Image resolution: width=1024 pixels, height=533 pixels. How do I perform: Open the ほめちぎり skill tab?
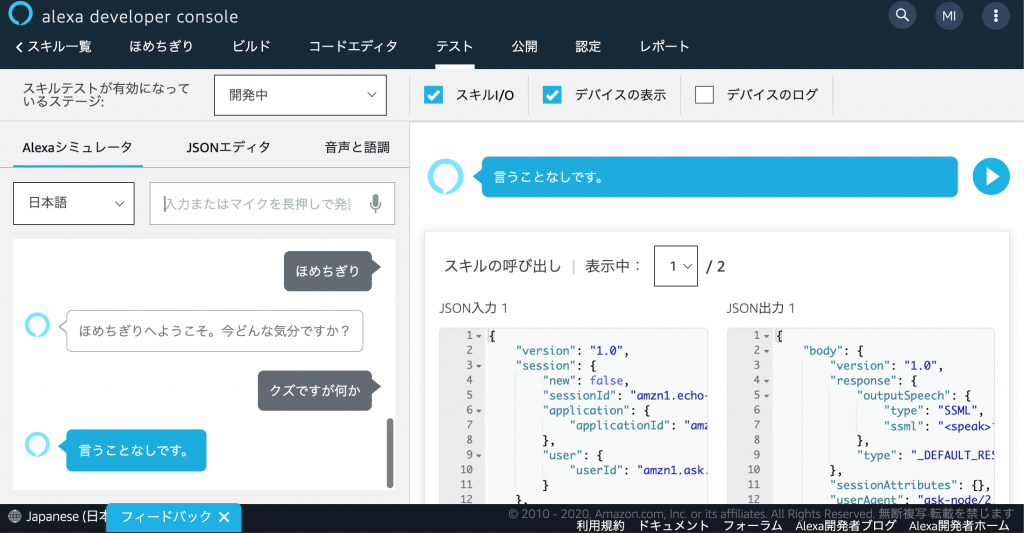point(161,46)
